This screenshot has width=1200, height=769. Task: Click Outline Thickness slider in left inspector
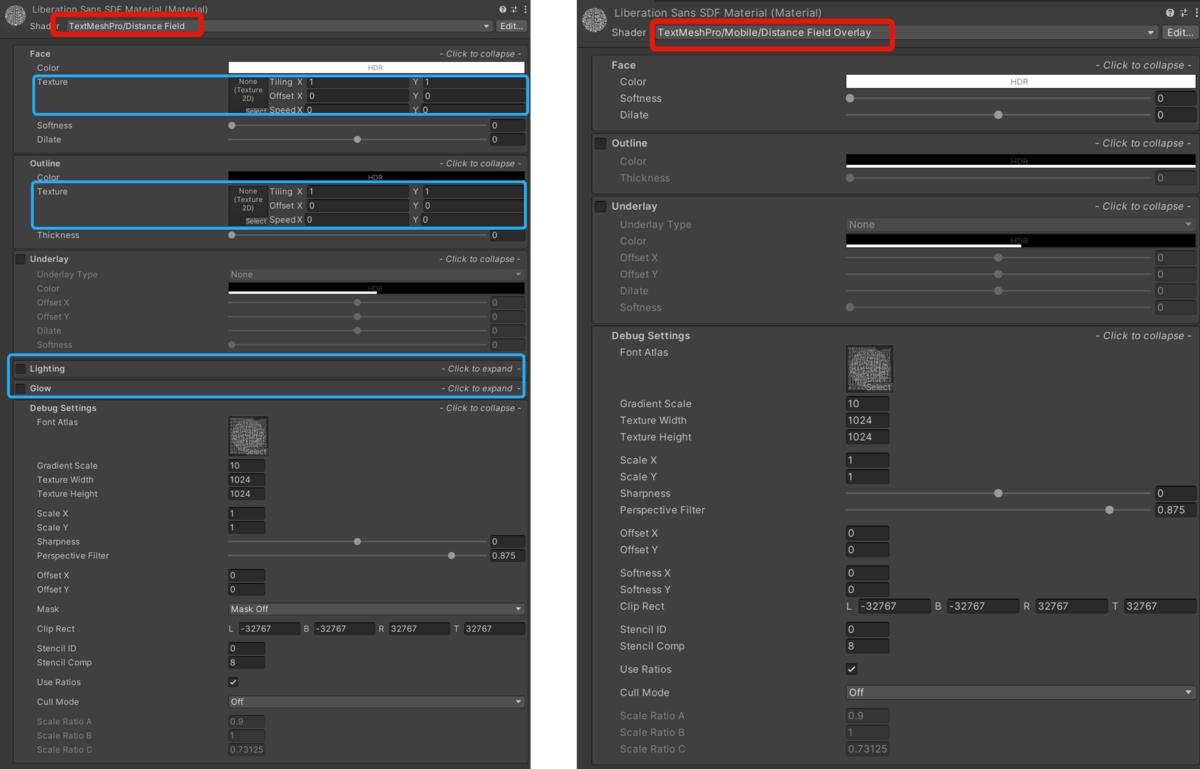tap(358, 236)
